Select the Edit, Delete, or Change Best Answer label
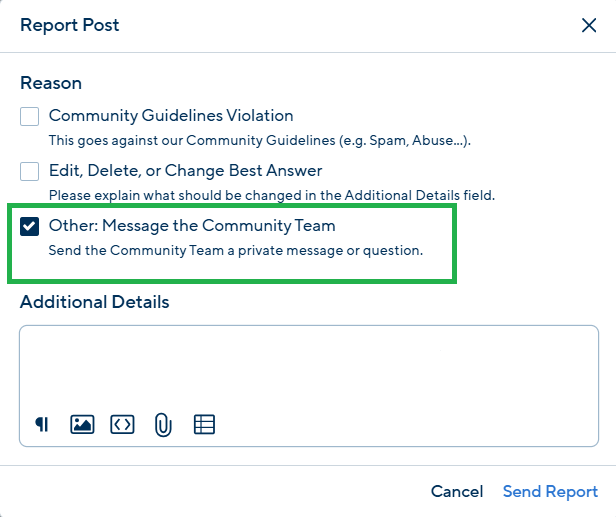616x517 pixels. coord(185,170)
